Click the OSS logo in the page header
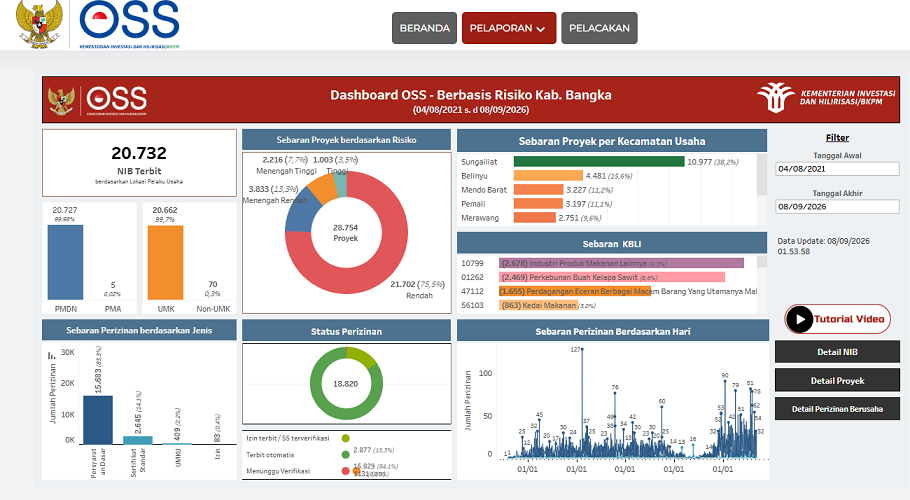The width and height of the screenshot is (910, 500). point(129,23)
